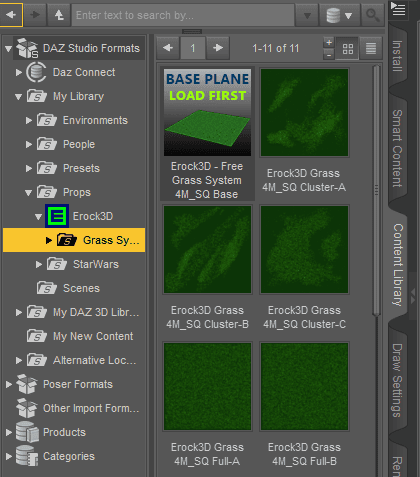
Task: Expand the StarWars folder
Action: pos(39,264)
